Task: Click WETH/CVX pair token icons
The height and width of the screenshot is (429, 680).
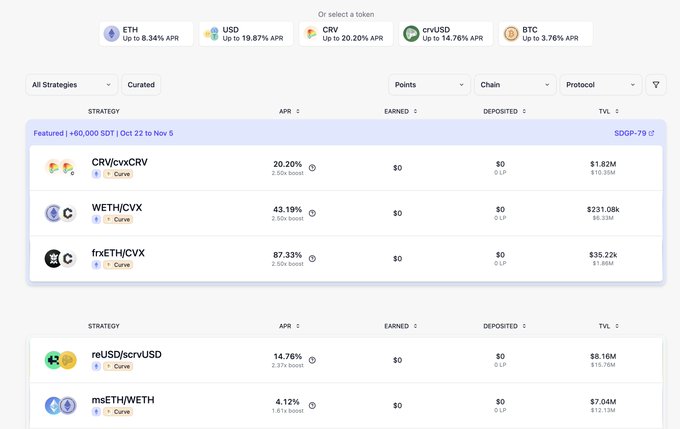Action: click(60, 213)
